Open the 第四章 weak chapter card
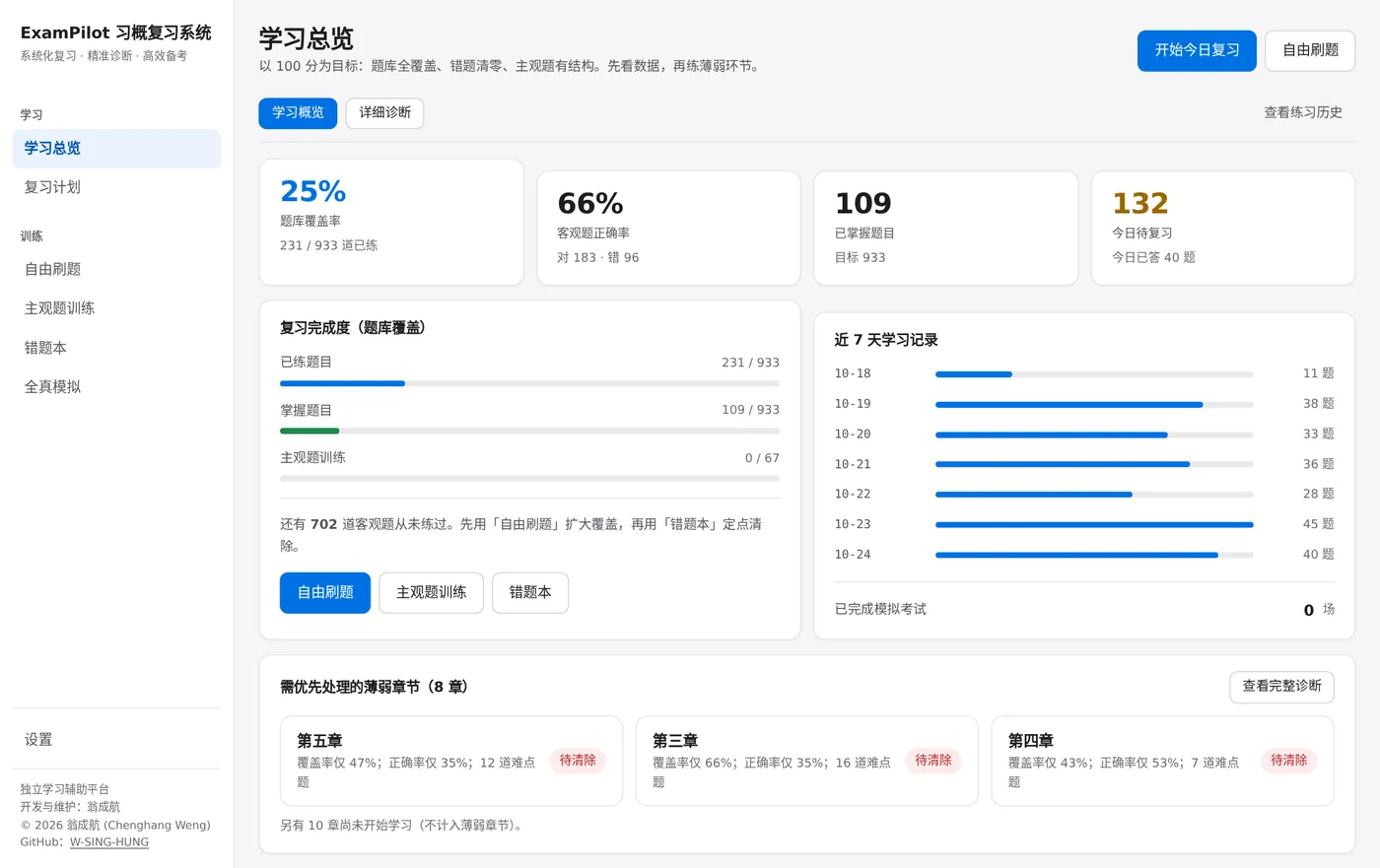The height and width of the screenshot is (868, 1380). (1162, 762)
